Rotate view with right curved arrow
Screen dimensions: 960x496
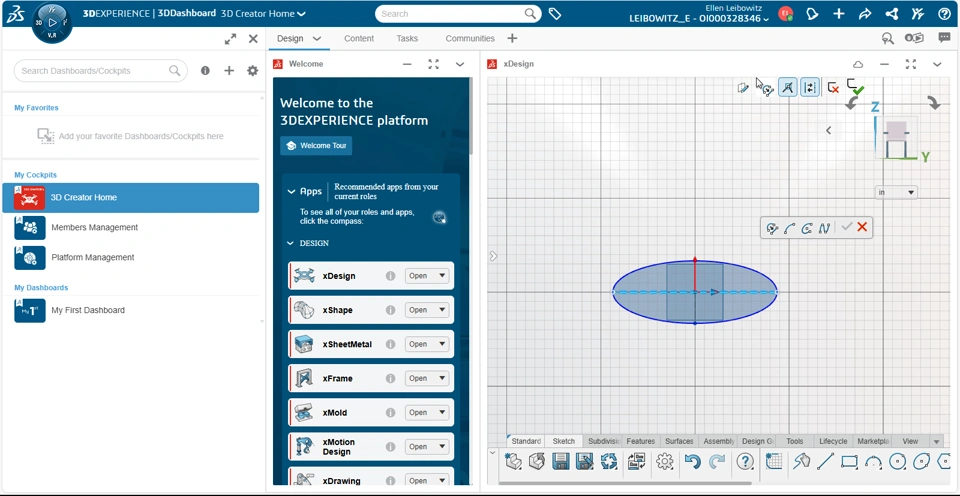coord(934,103)
